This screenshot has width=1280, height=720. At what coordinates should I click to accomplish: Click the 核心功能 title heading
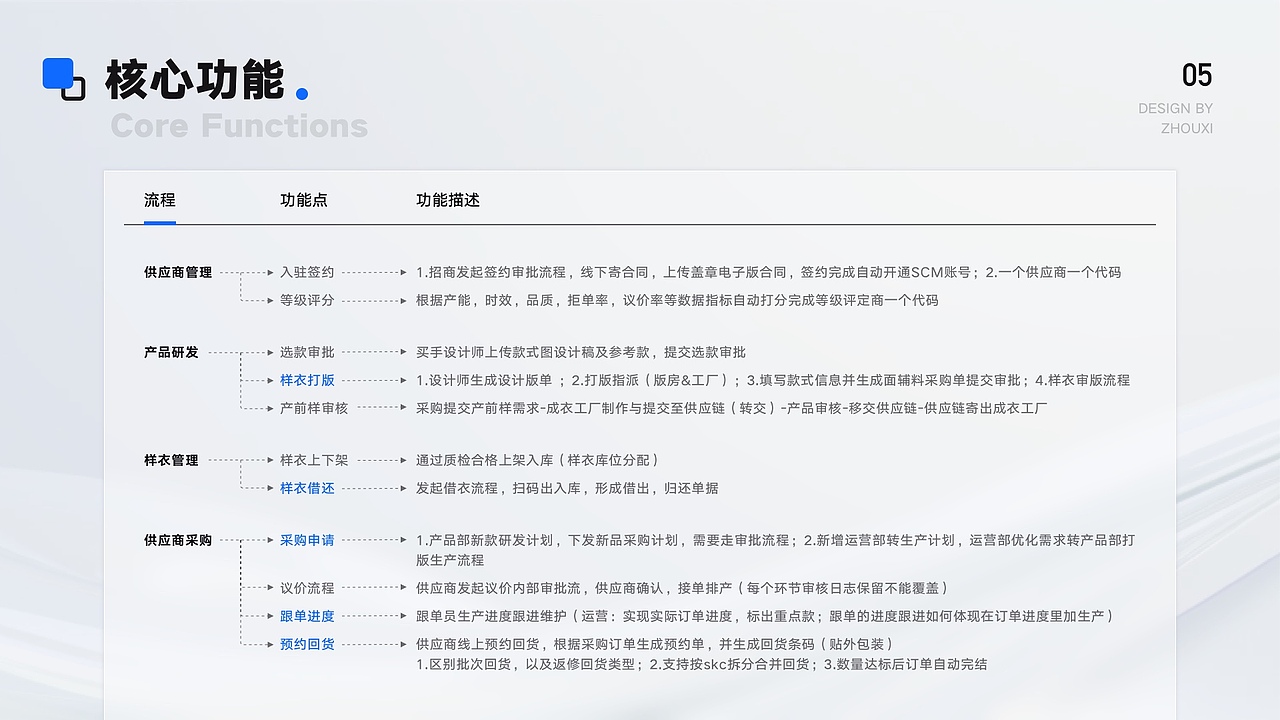[x=195, y=80]
